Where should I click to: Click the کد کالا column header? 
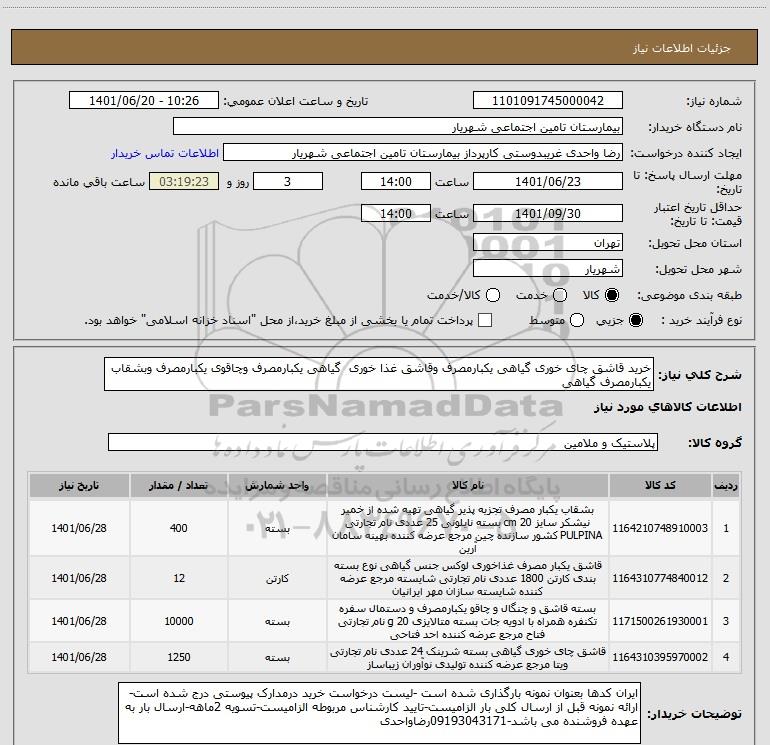660,486
